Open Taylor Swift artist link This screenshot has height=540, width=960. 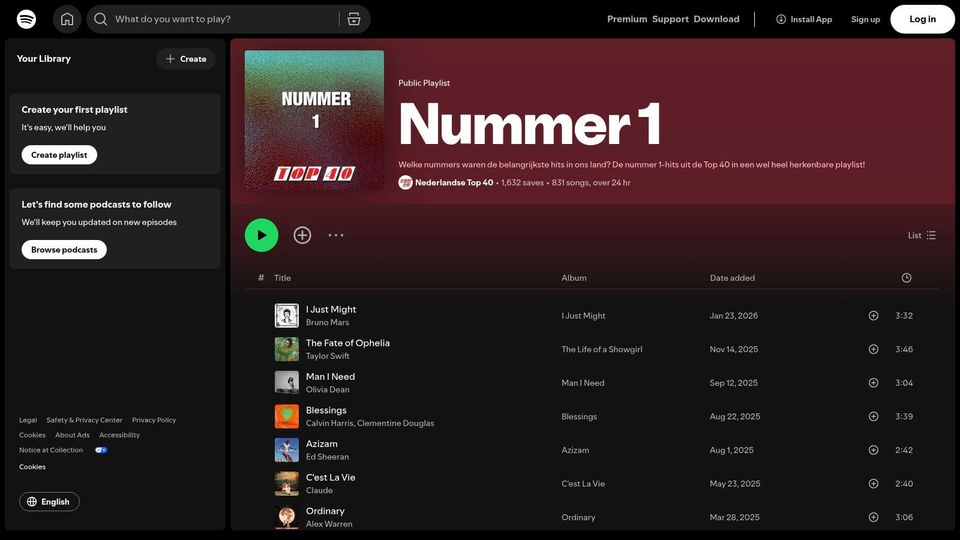328,356
